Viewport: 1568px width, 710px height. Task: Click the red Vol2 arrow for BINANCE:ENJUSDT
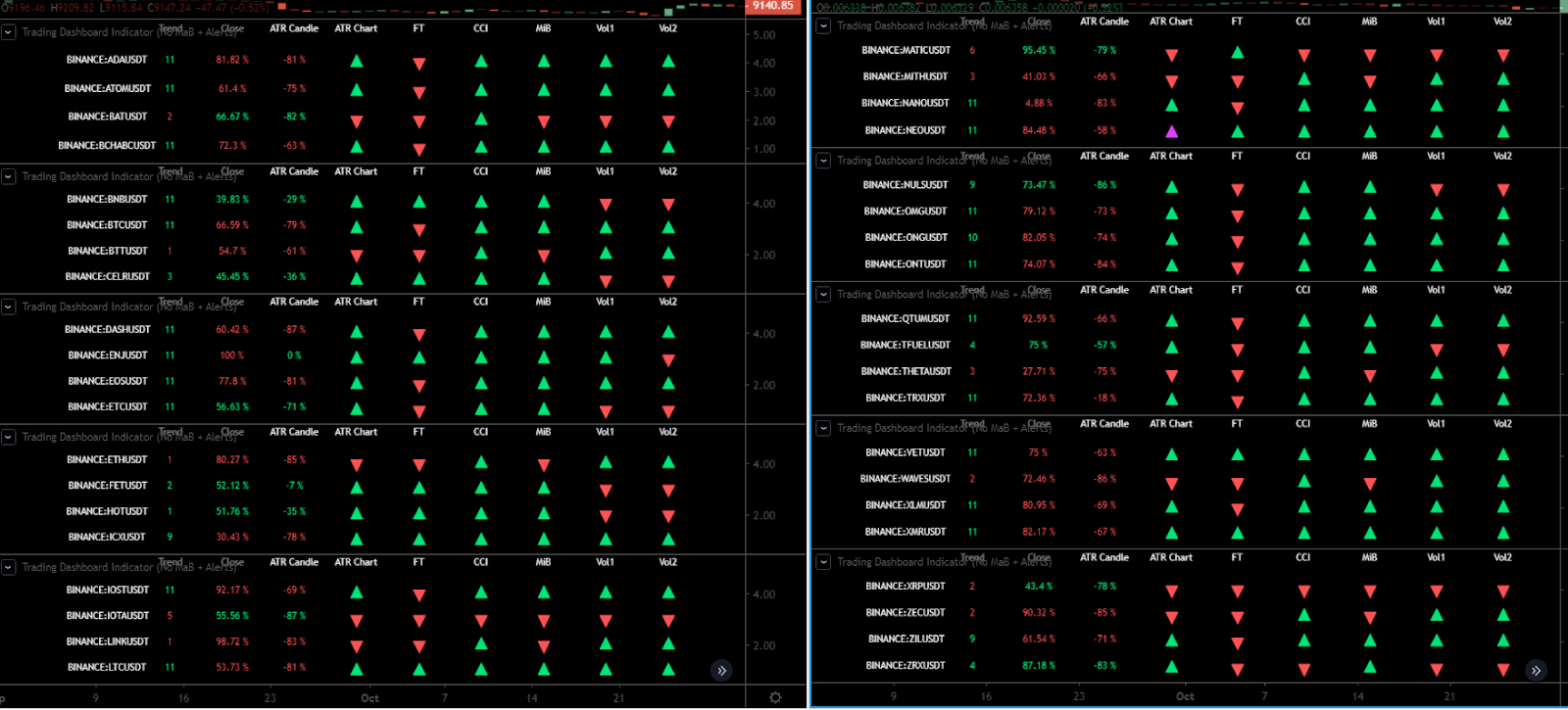[x=668, y=360]
